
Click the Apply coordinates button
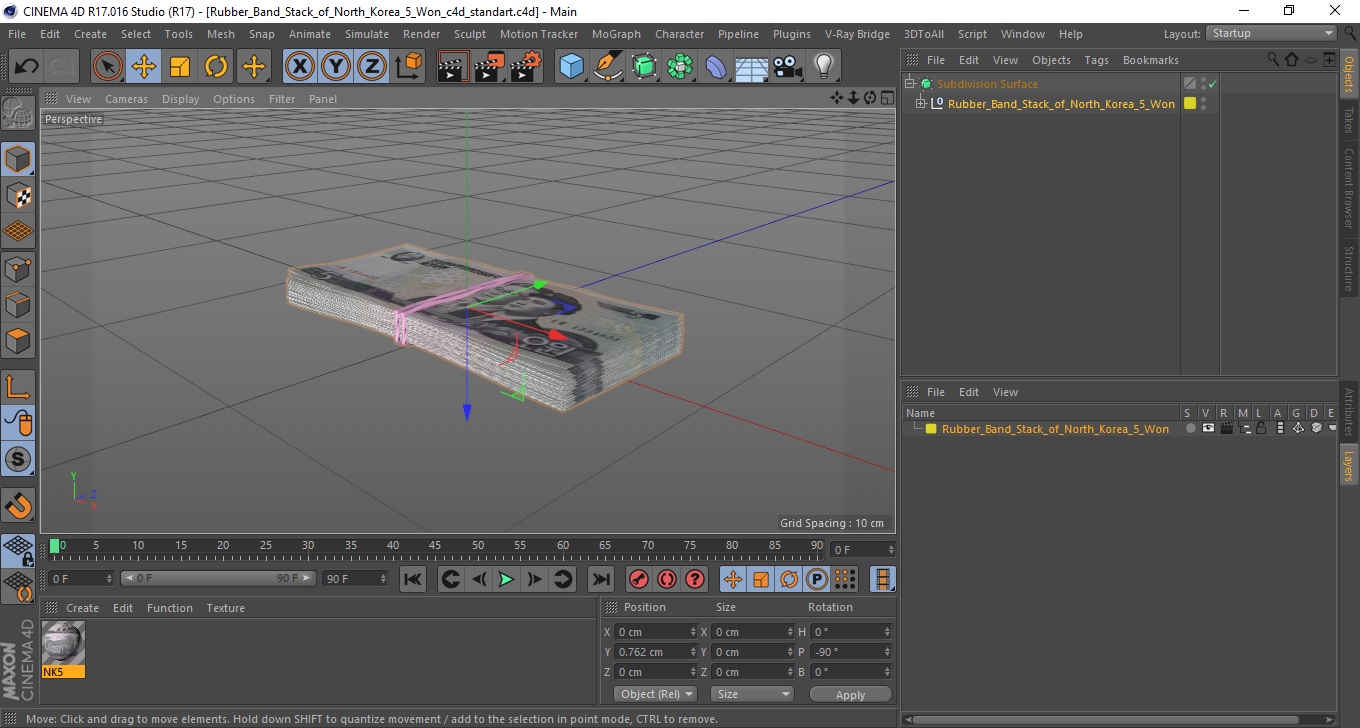[x=850, y=695]
